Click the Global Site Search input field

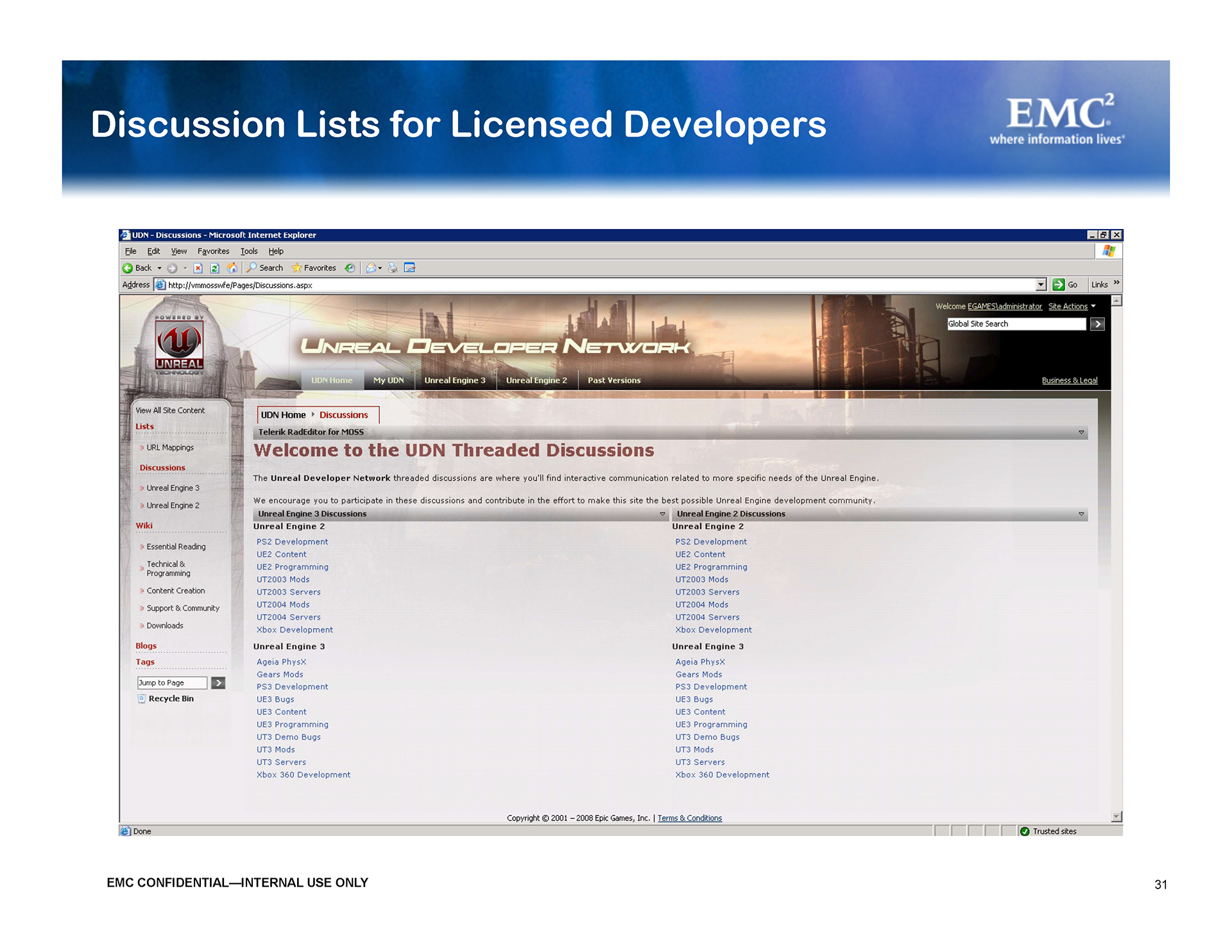(1016, 324)
